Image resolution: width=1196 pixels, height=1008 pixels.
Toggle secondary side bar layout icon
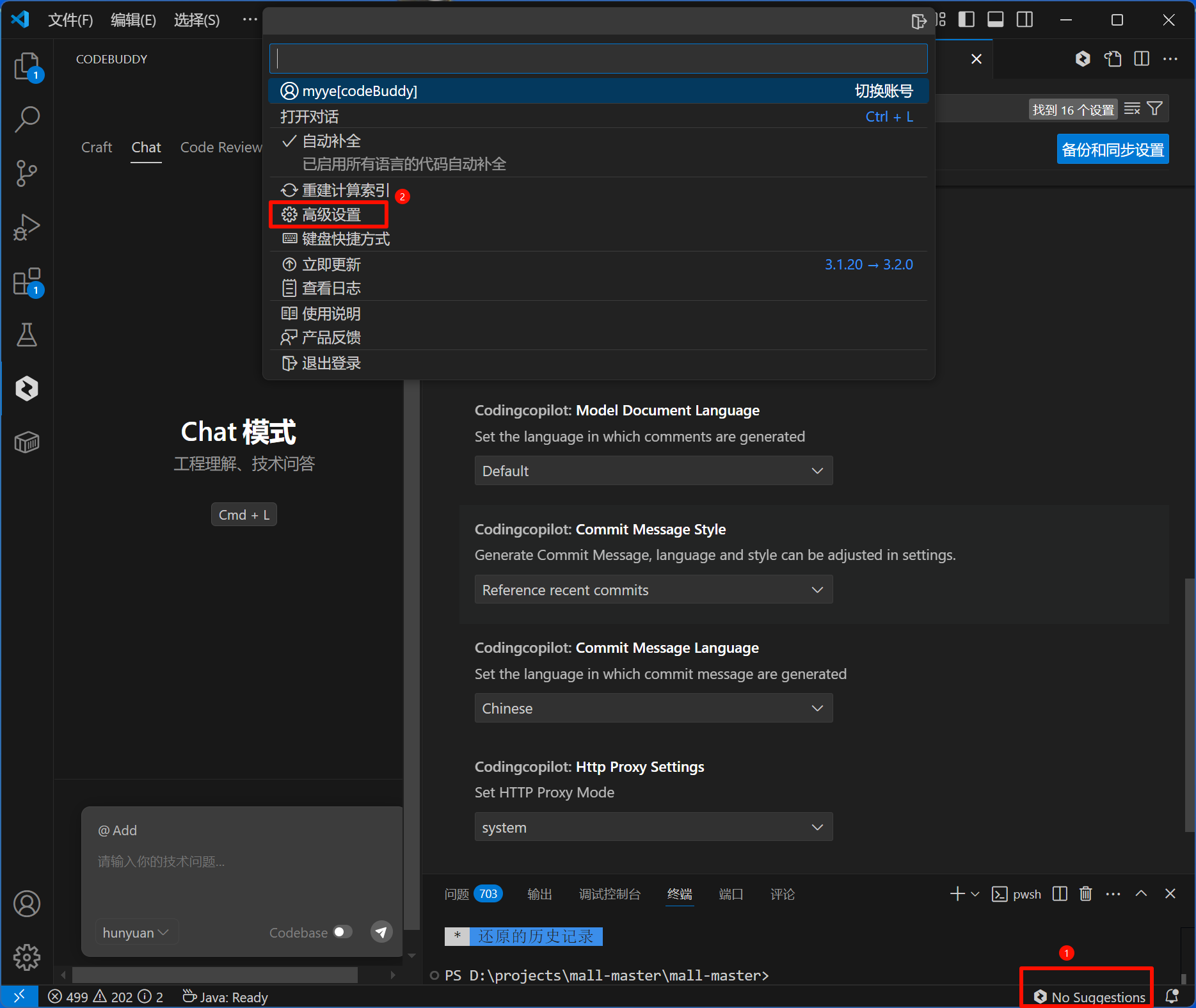1025,20
